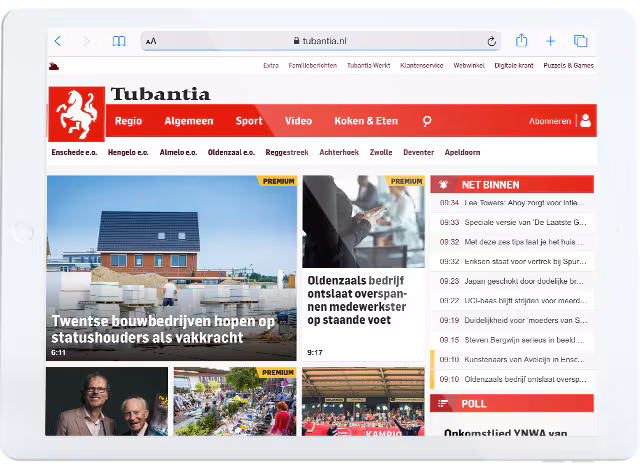
Task: Click the Abonneren link
Action: coord(550,121)
